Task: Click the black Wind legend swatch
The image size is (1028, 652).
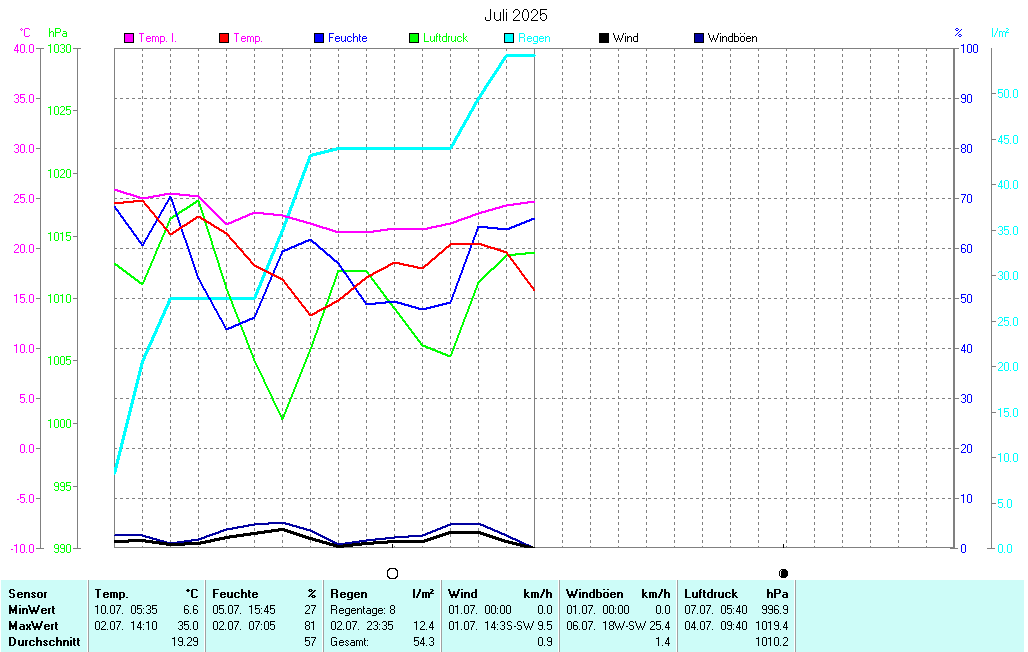Action: coord(604,38)
